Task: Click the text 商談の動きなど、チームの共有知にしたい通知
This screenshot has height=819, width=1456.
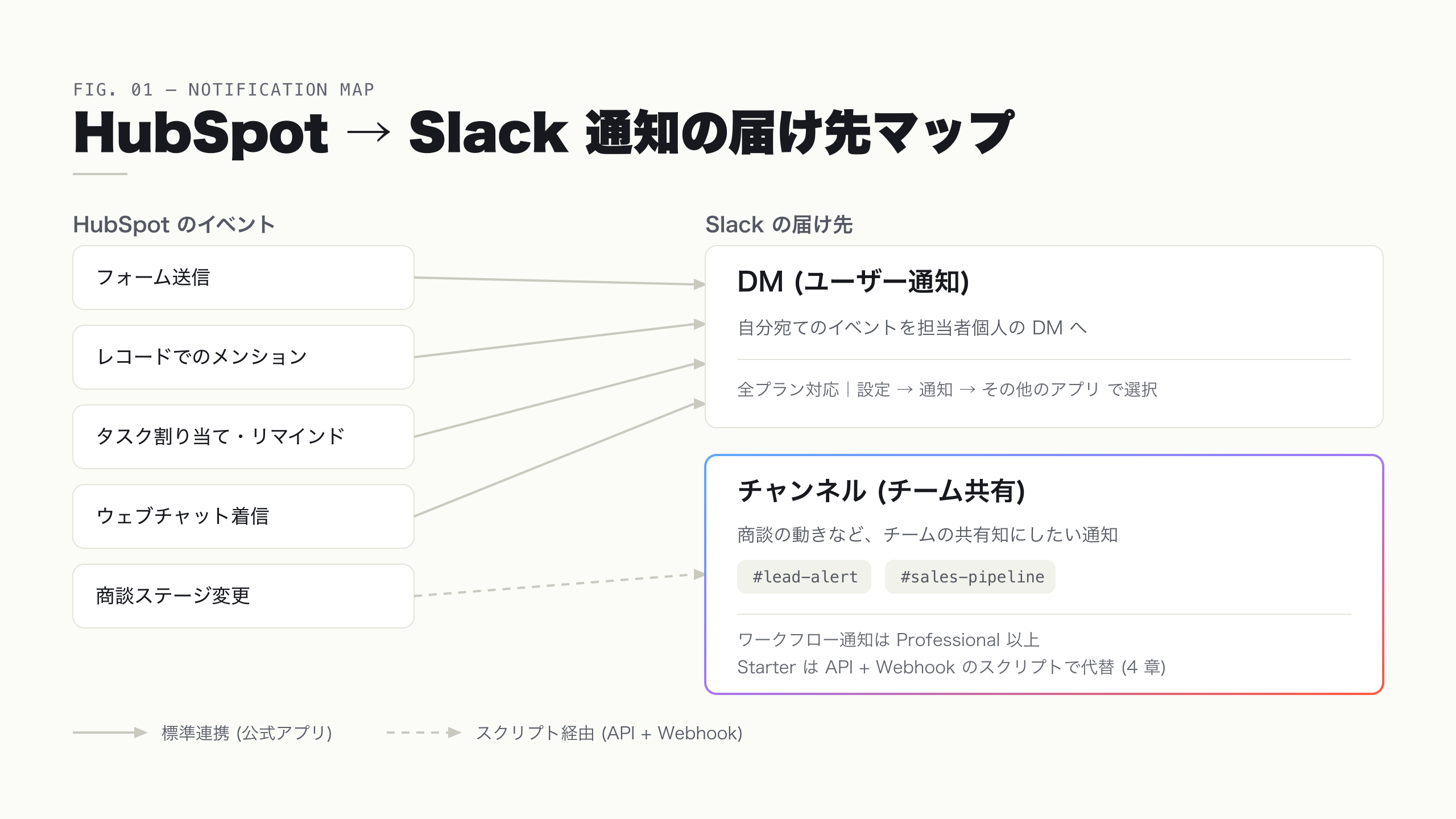Action: pos(928,535)
